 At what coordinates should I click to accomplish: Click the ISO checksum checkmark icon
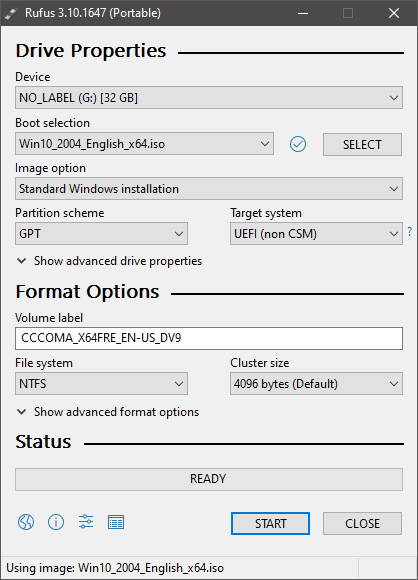click(298, 144)
